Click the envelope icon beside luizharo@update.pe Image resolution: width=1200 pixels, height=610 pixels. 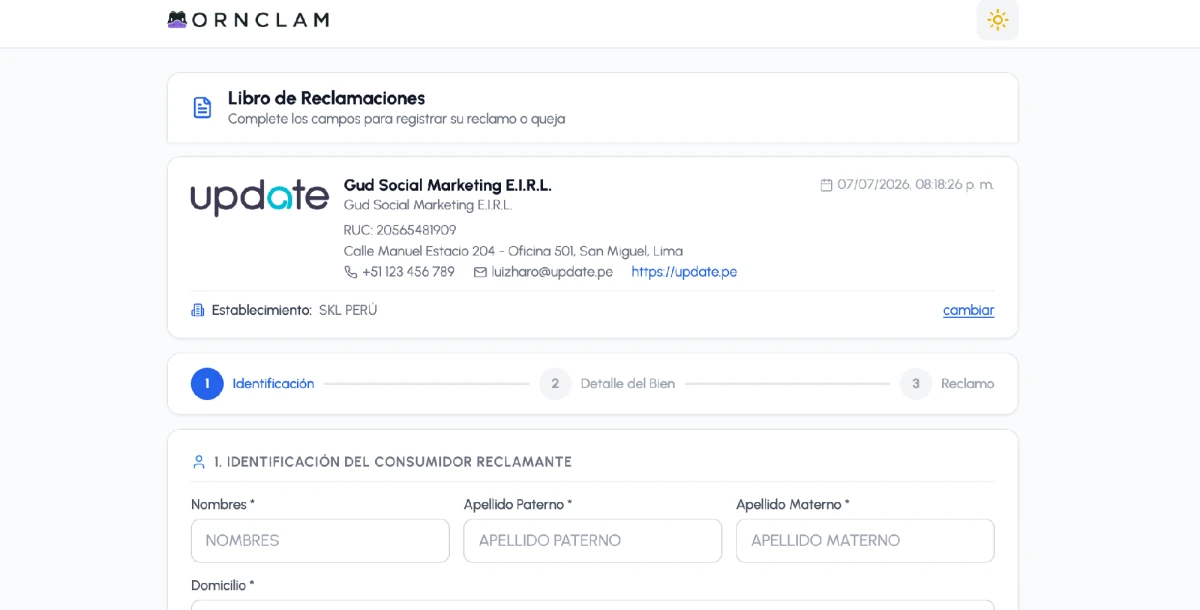click(x=480, y=272)
